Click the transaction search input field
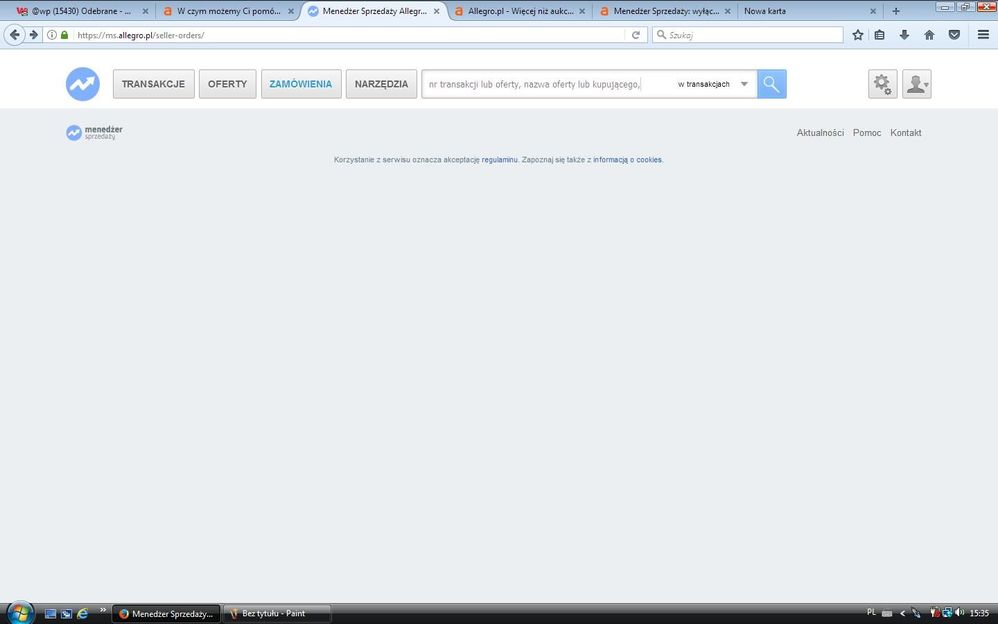 535,84
